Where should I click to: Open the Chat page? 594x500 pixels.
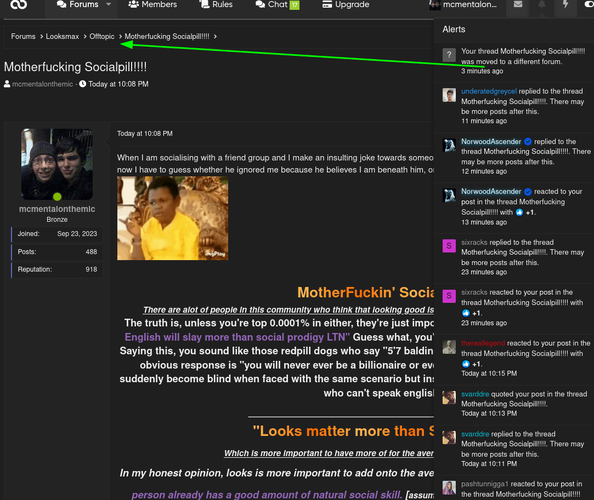point(272,5)
